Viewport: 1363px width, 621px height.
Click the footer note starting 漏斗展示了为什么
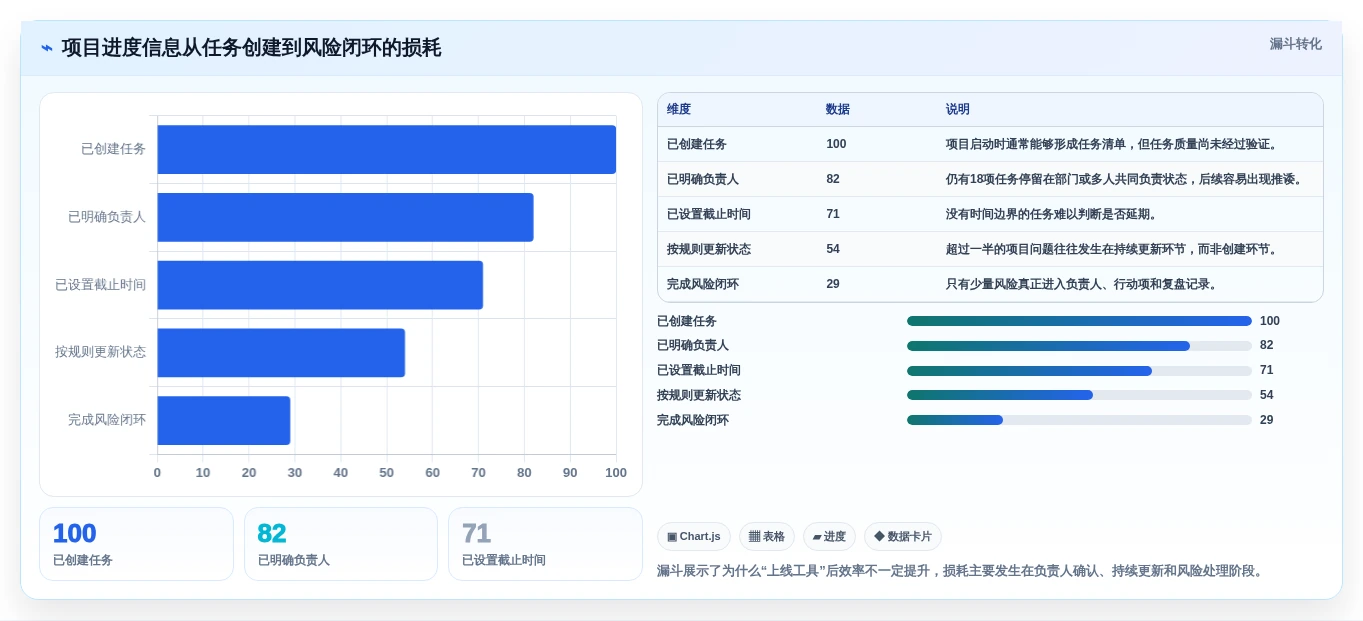(x=962, y=571)
